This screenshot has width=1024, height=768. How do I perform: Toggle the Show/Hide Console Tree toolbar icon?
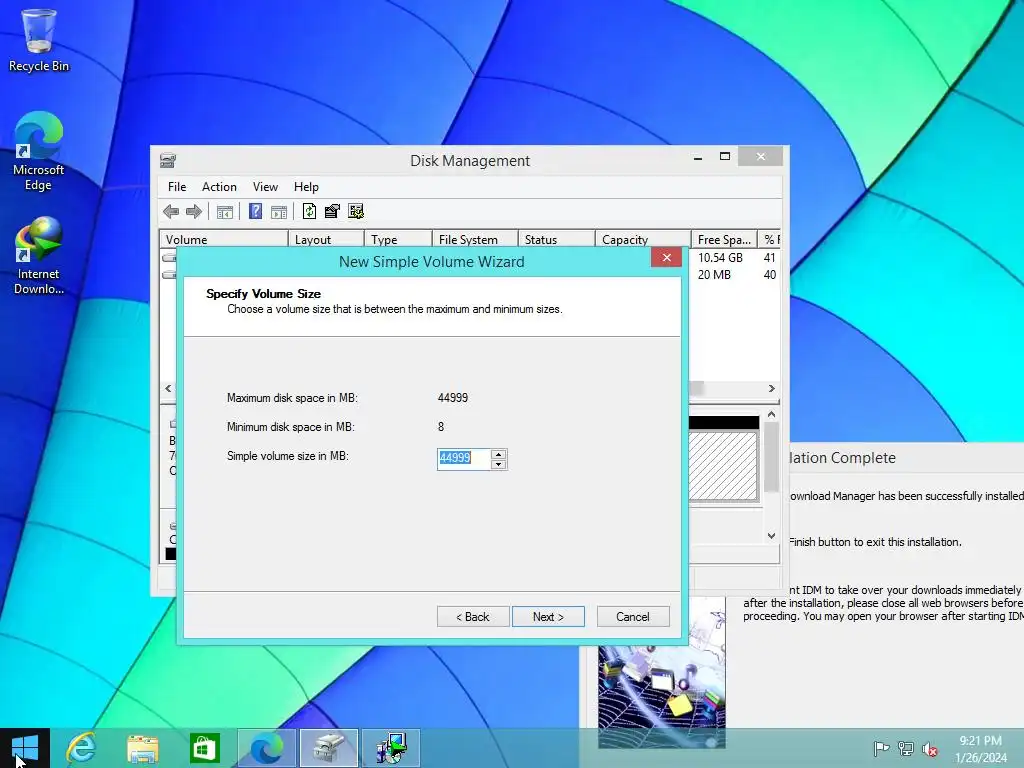(225, 212)
